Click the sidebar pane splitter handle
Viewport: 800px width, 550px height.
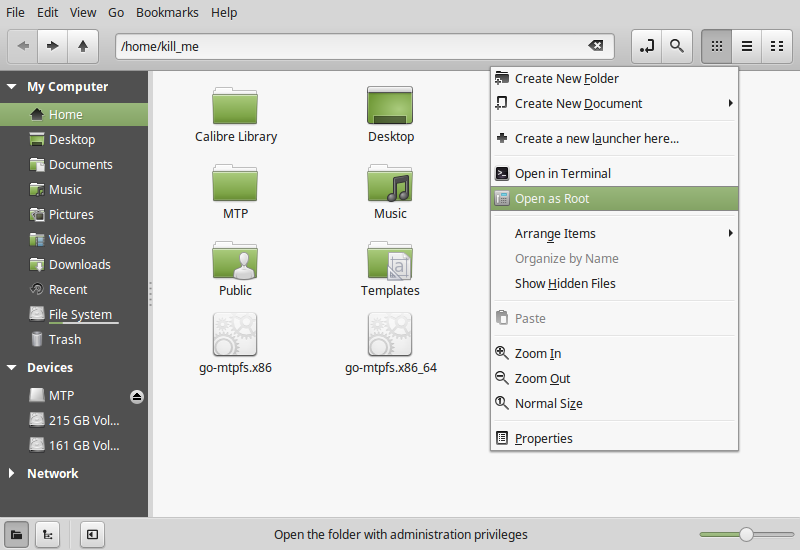click(x=150, y=294)
